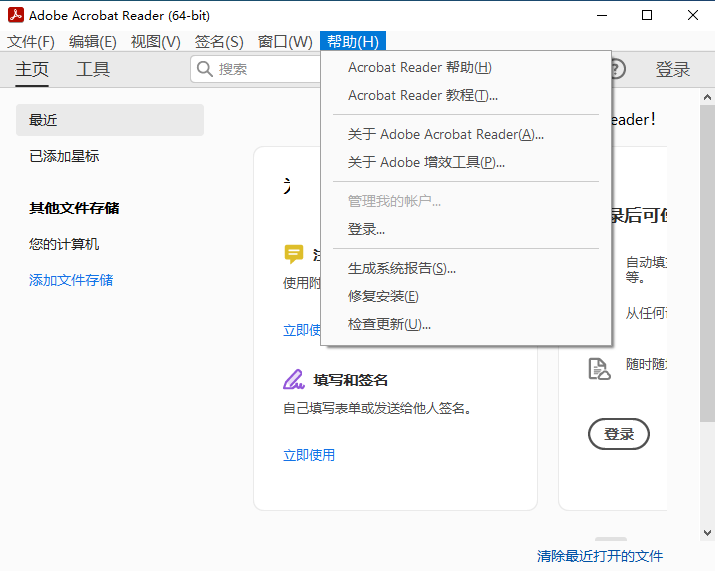Close the 帮助(H) menu
The height and width of the screenshot is (571, 715).
(353, 42)
